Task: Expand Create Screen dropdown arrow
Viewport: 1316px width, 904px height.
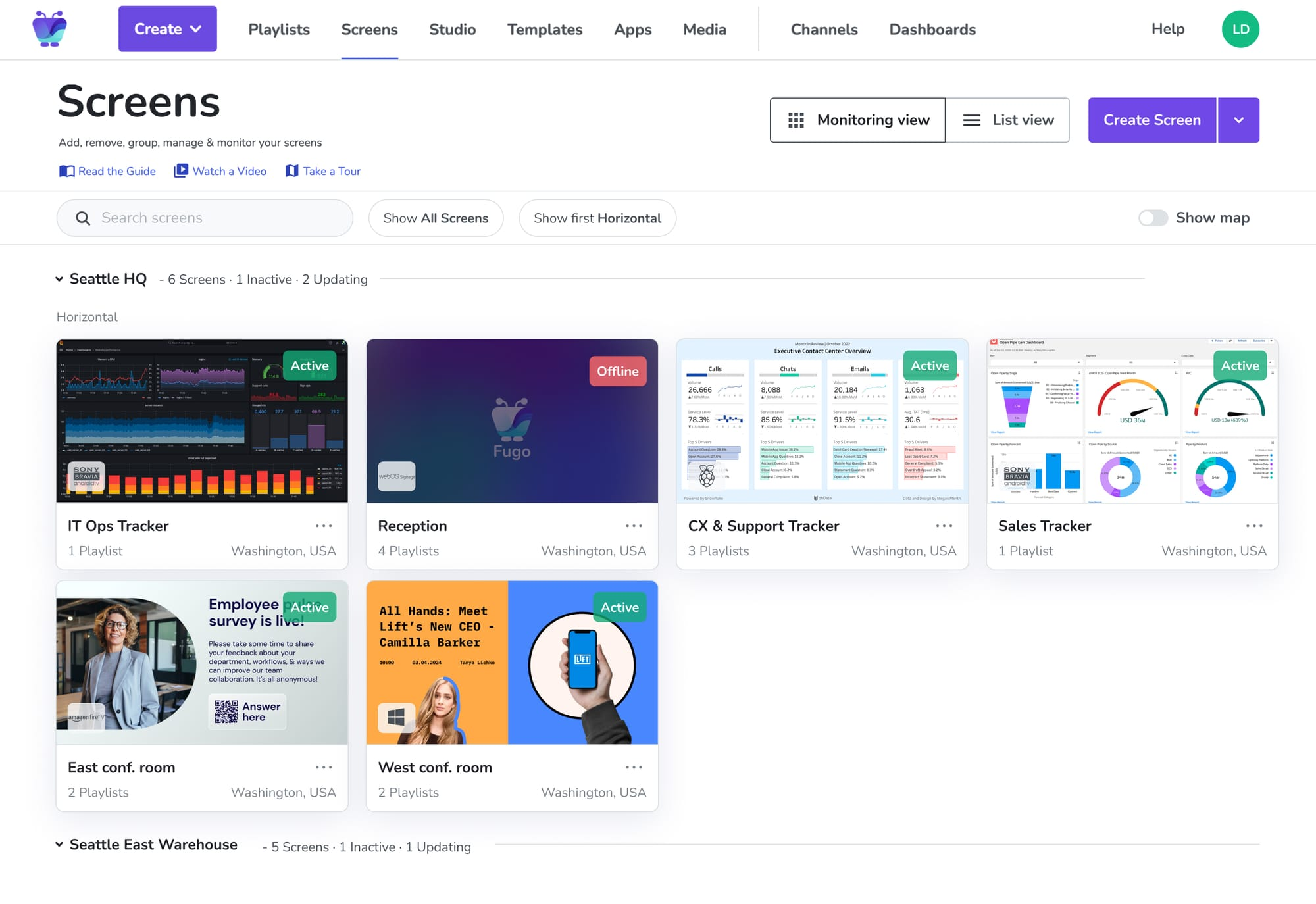Action: [x=1238, y=120]
